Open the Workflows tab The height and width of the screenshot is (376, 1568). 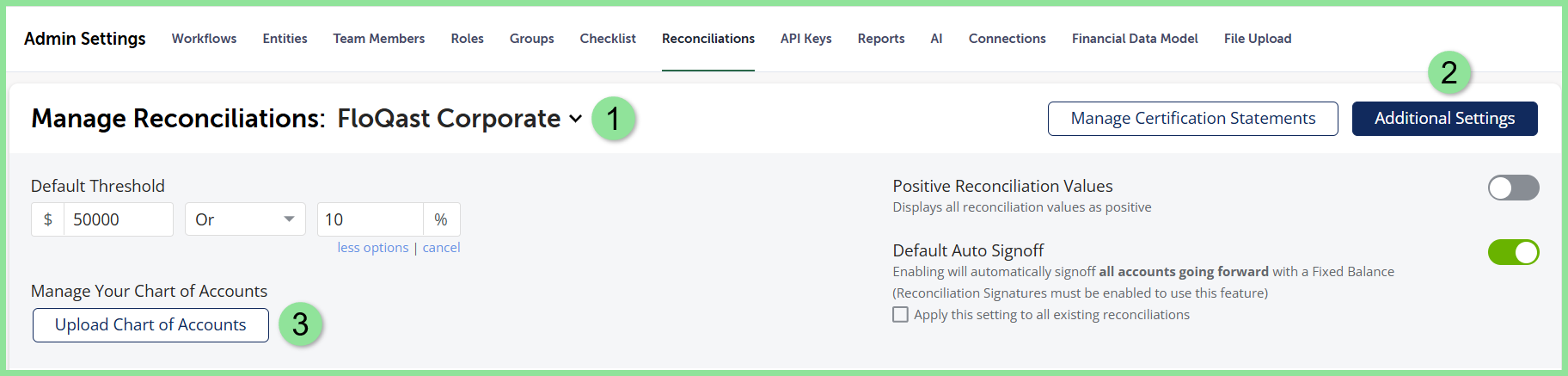click(204, 39)
